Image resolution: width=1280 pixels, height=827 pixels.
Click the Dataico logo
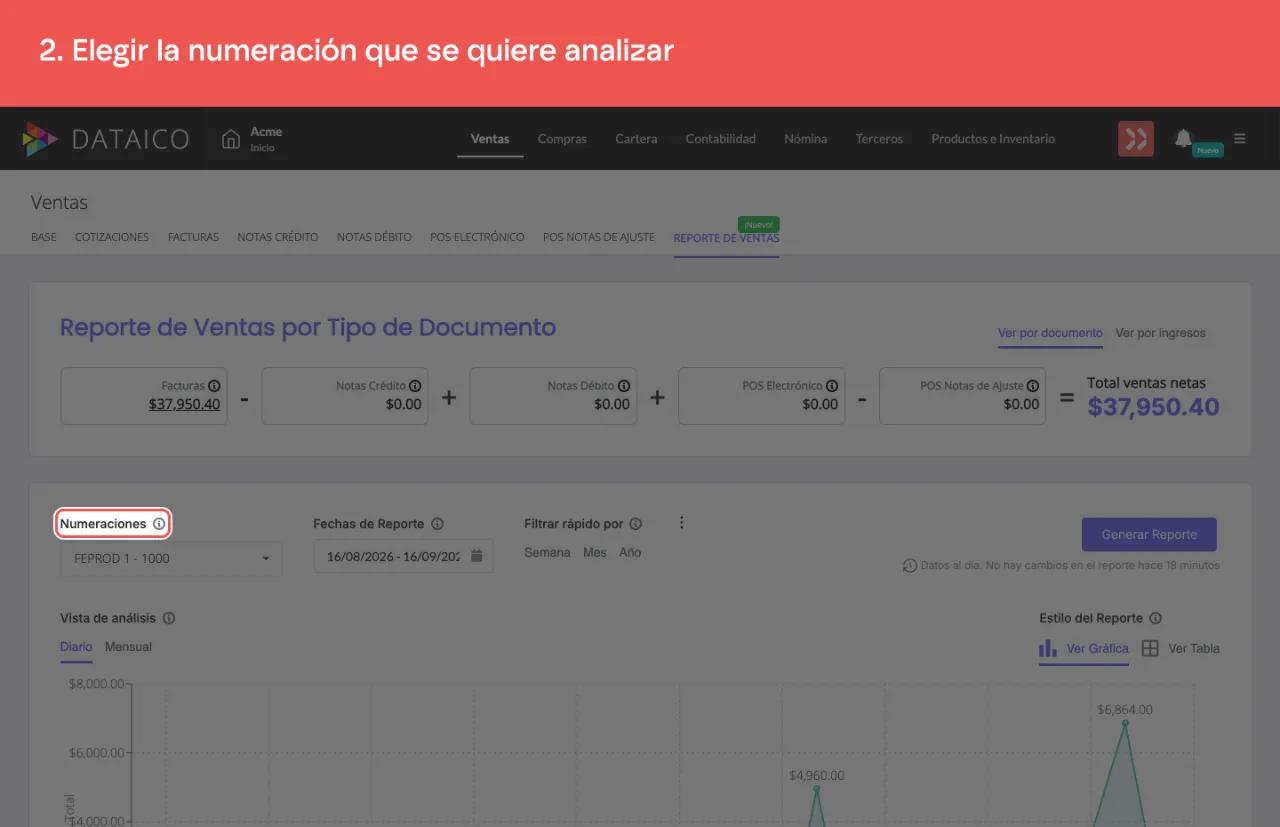click(x=106, y=139)
